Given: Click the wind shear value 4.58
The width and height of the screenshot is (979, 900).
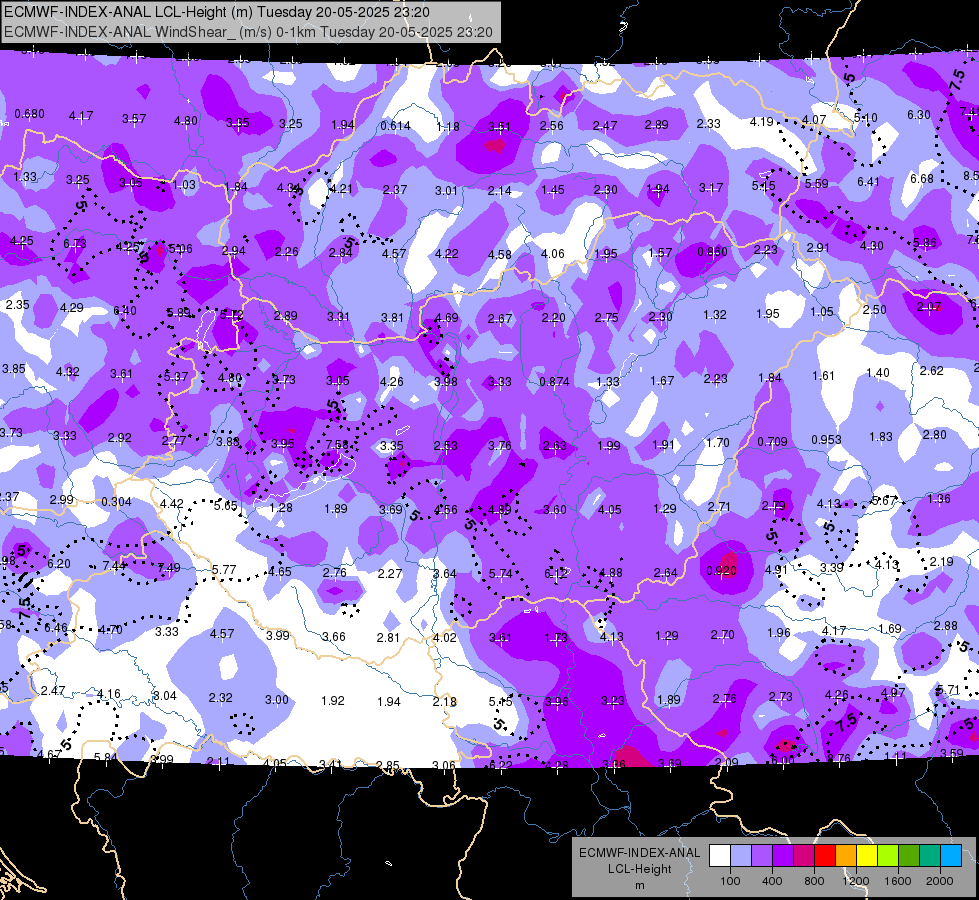Looking at the screenshot, I should tap(499, 254).
